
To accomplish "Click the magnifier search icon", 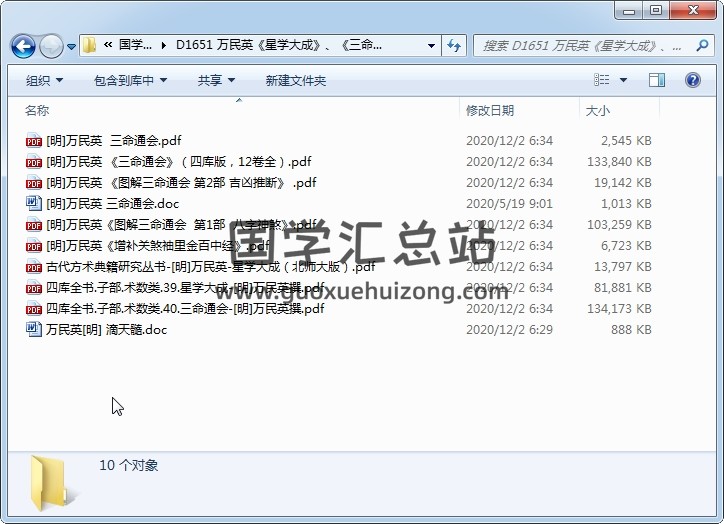I will 702,45.
